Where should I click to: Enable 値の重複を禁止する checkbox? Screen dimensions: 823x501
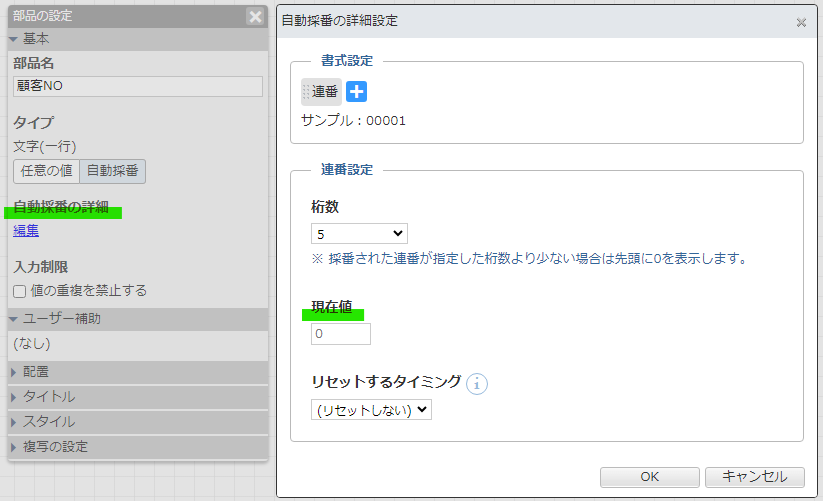20,291
